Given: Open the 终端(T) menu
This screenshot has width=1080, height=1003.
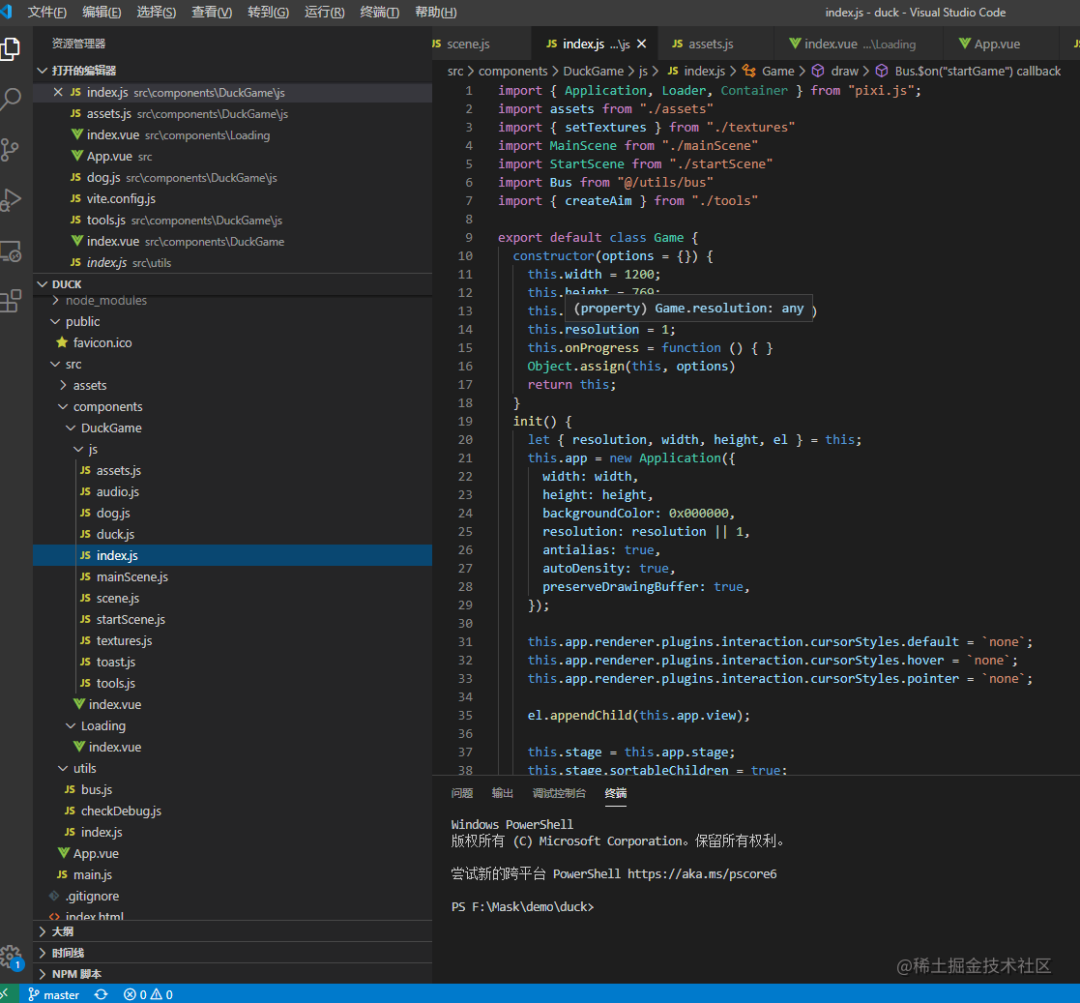Looking at the screenshot, I should coord(379,12).
